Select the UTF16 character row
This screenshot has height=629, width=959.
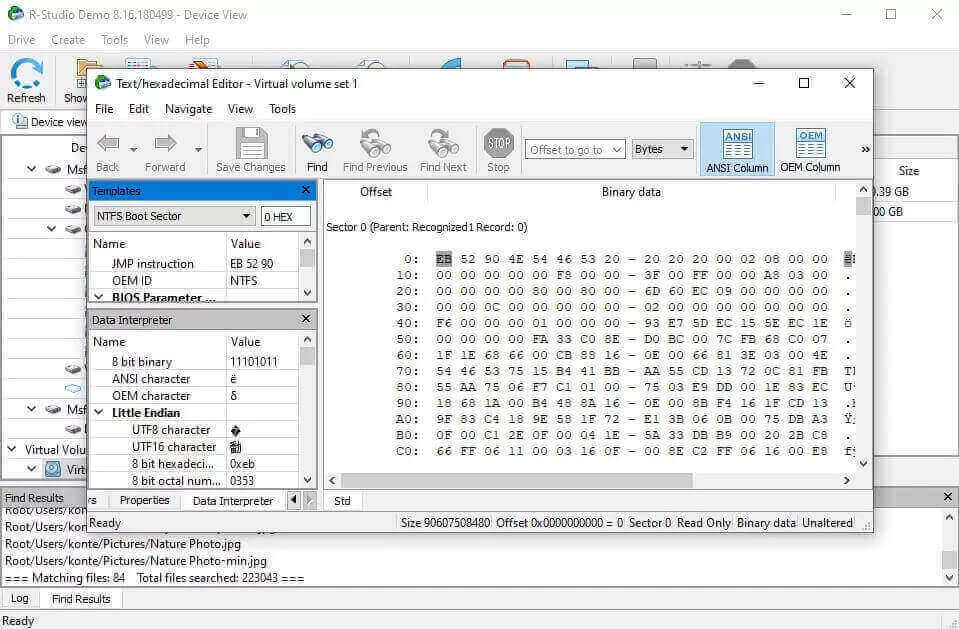[x=195, y=447]
